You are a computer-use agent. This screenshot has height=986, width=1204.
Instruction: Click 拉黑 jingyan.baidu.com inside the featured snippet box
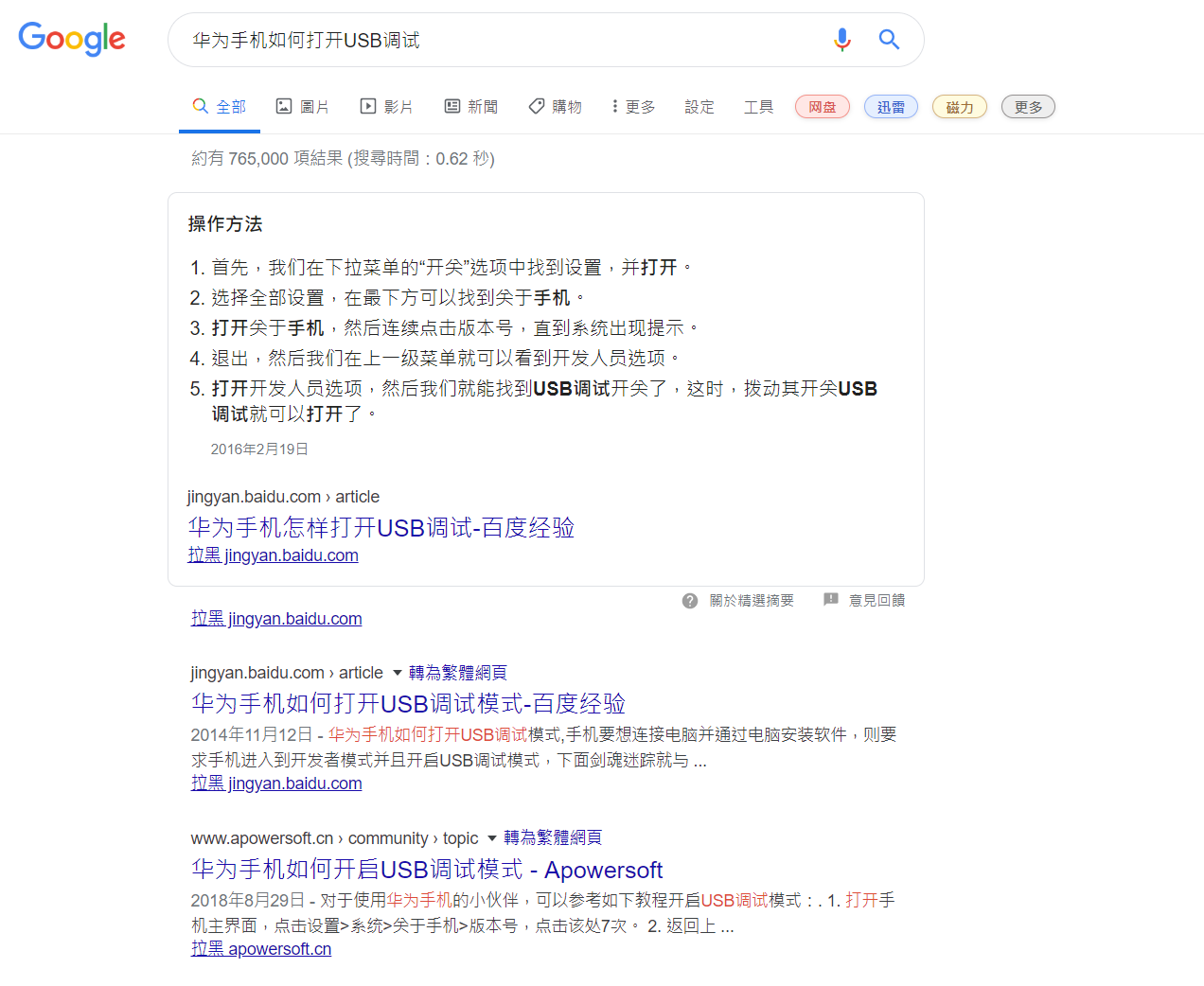pyautogui.click(x=273, y=555)
